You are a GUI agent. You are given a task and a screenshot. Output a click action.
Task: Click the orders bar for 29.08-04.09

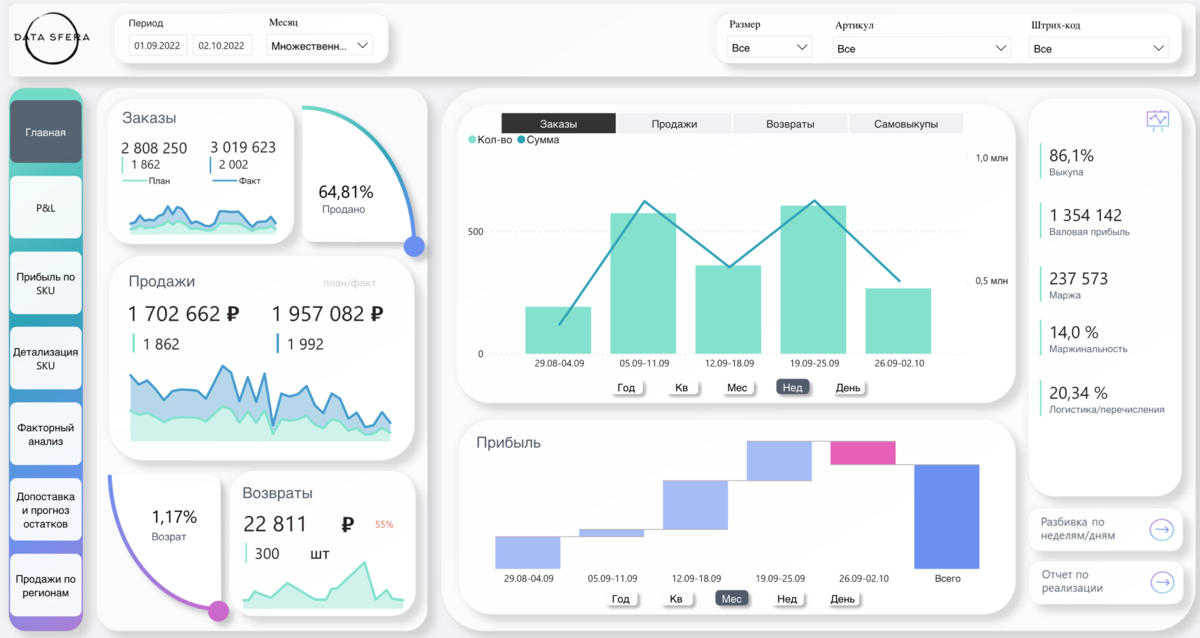coord(558,330)
